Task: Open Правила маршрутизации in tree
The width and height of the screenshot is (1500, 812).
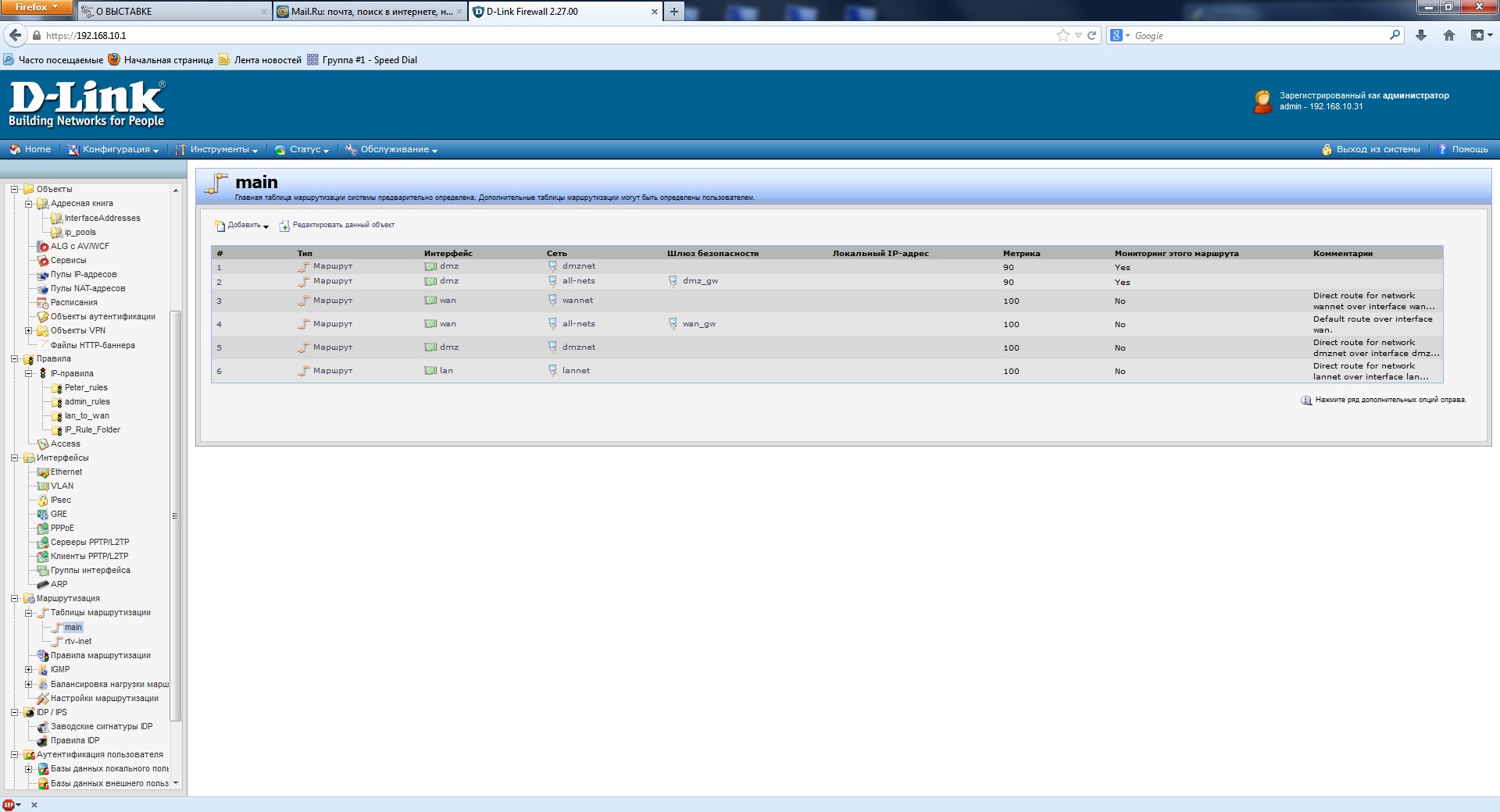Action: (x=101, y=656)
